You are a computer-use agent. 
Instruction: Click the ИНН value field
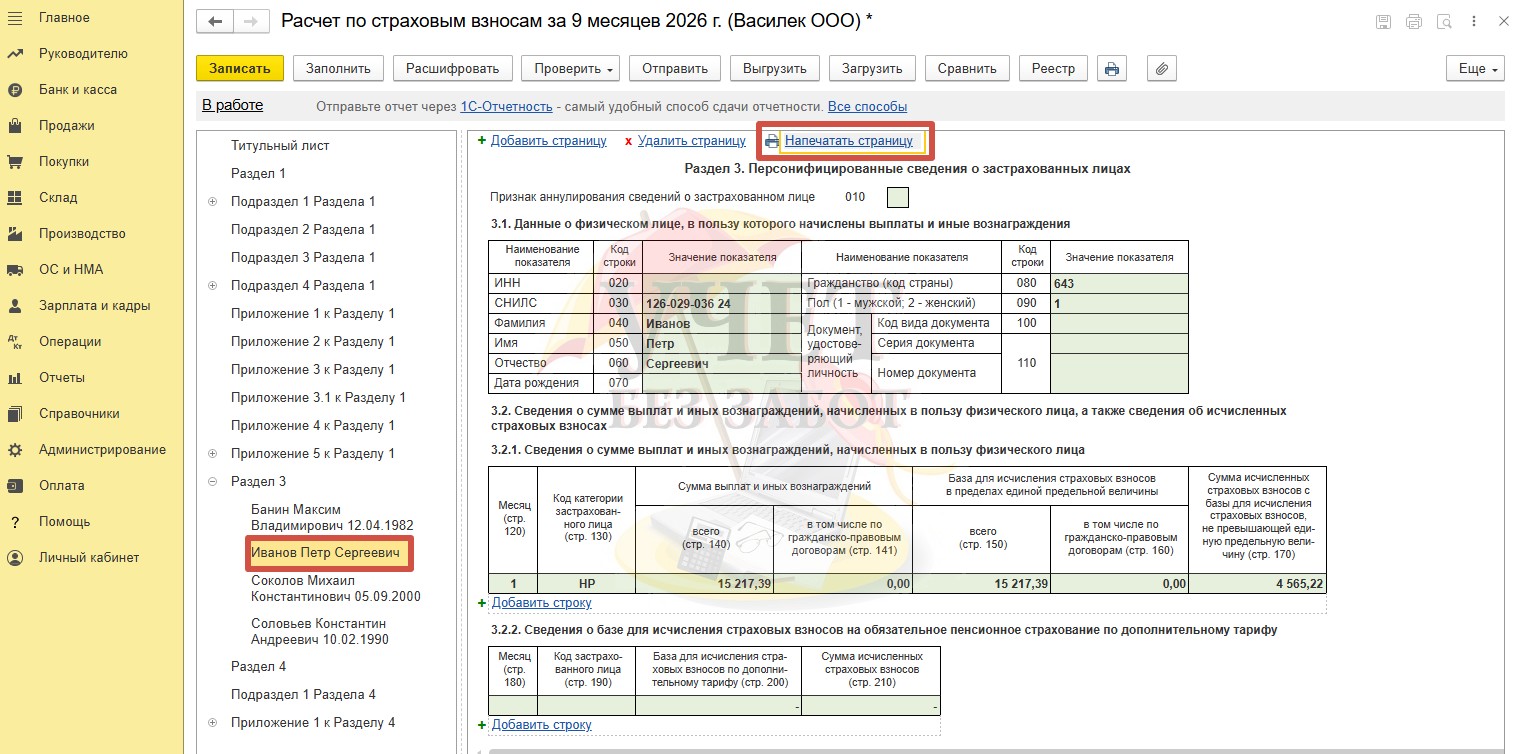pos(722,283)
